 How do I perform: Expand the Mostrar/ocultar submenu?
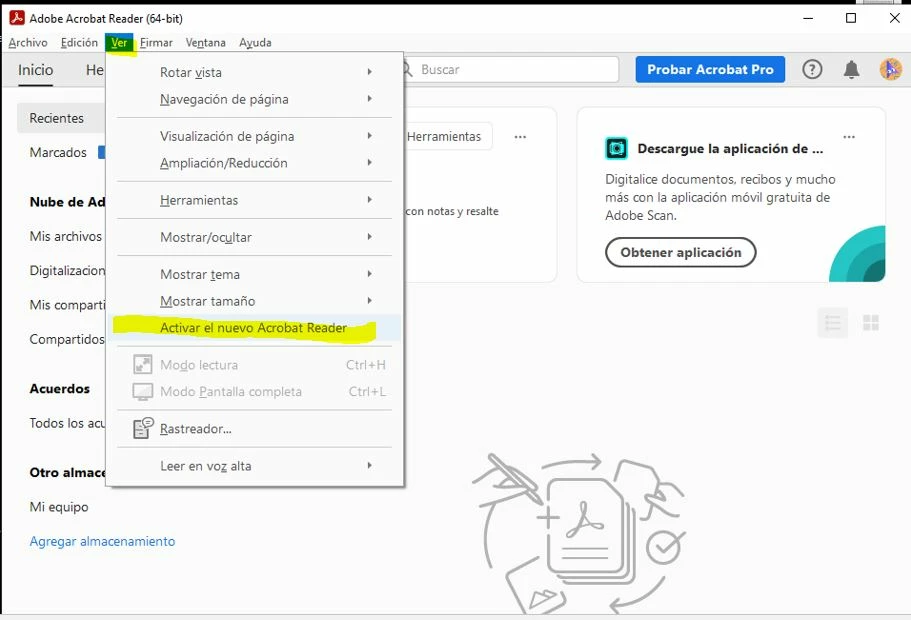tap(370, 236)
